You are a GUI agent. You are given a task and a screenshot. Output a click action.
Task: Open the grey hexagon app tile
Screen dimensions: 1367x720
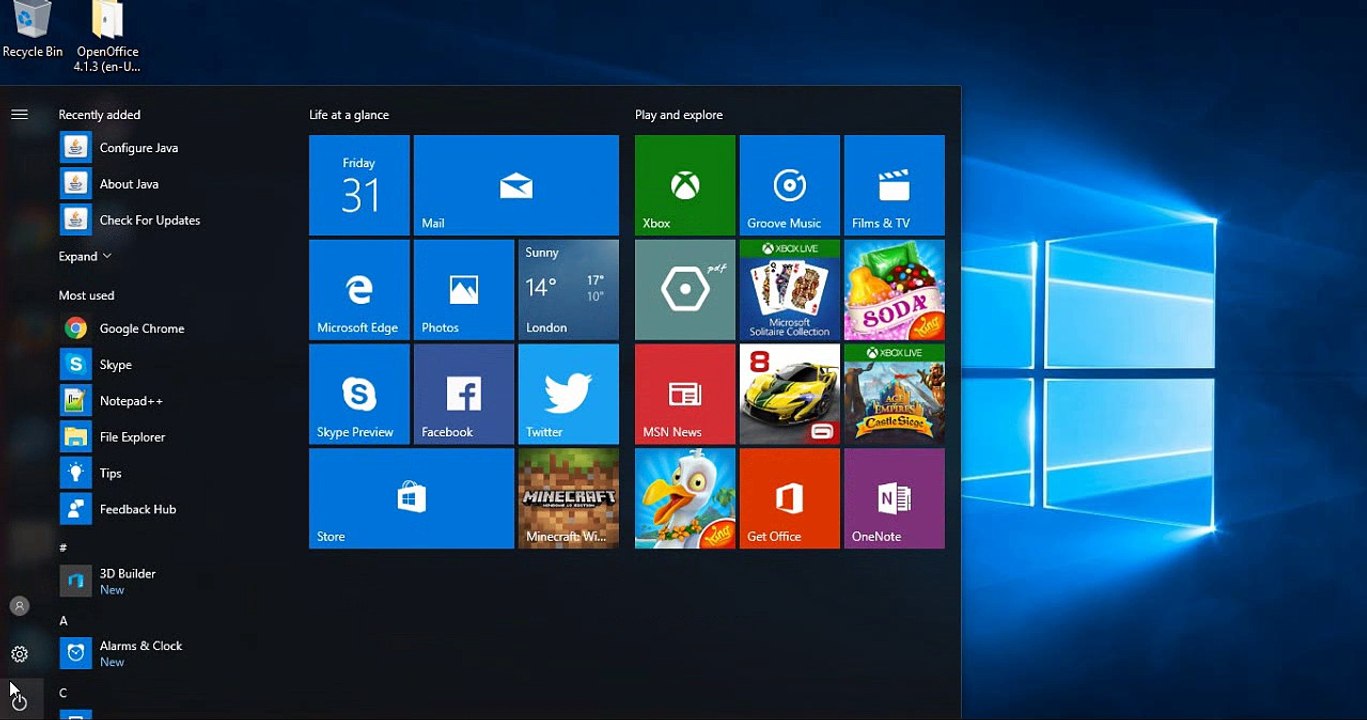click(x=685, y=290)
